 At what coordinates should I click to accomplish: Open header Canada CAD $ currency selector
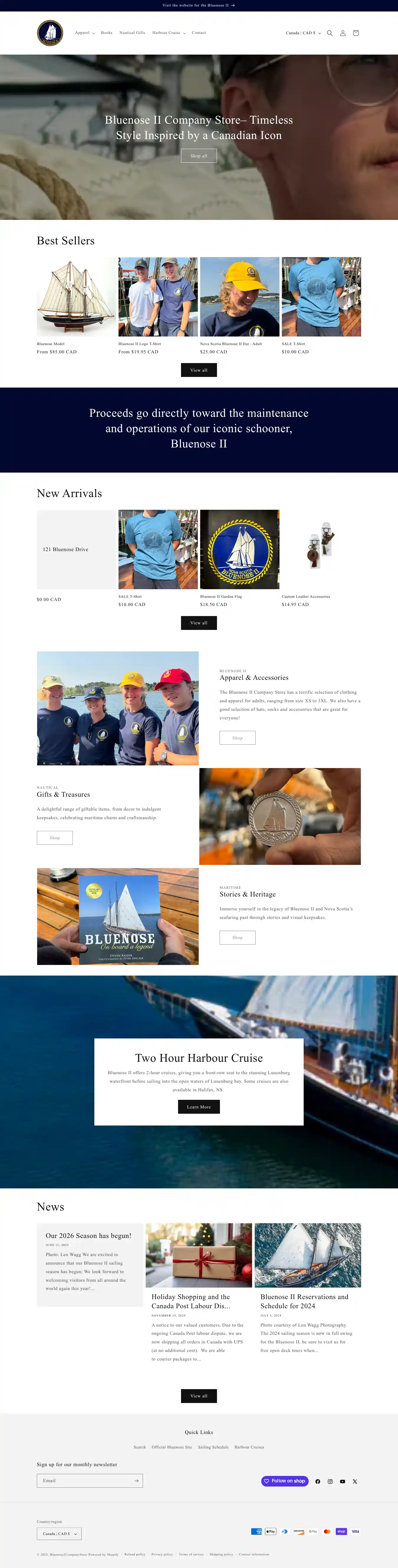[303, 33]
